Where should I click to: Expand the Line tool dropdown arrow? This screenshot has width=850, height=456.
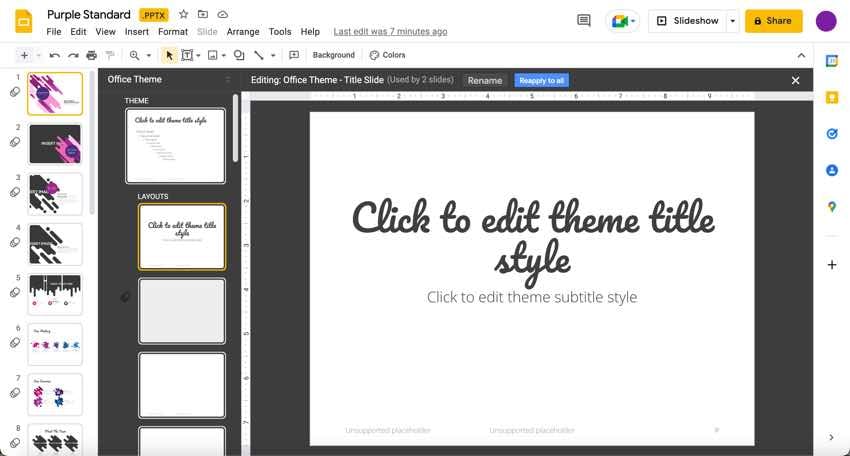click(x=273, y=56)
